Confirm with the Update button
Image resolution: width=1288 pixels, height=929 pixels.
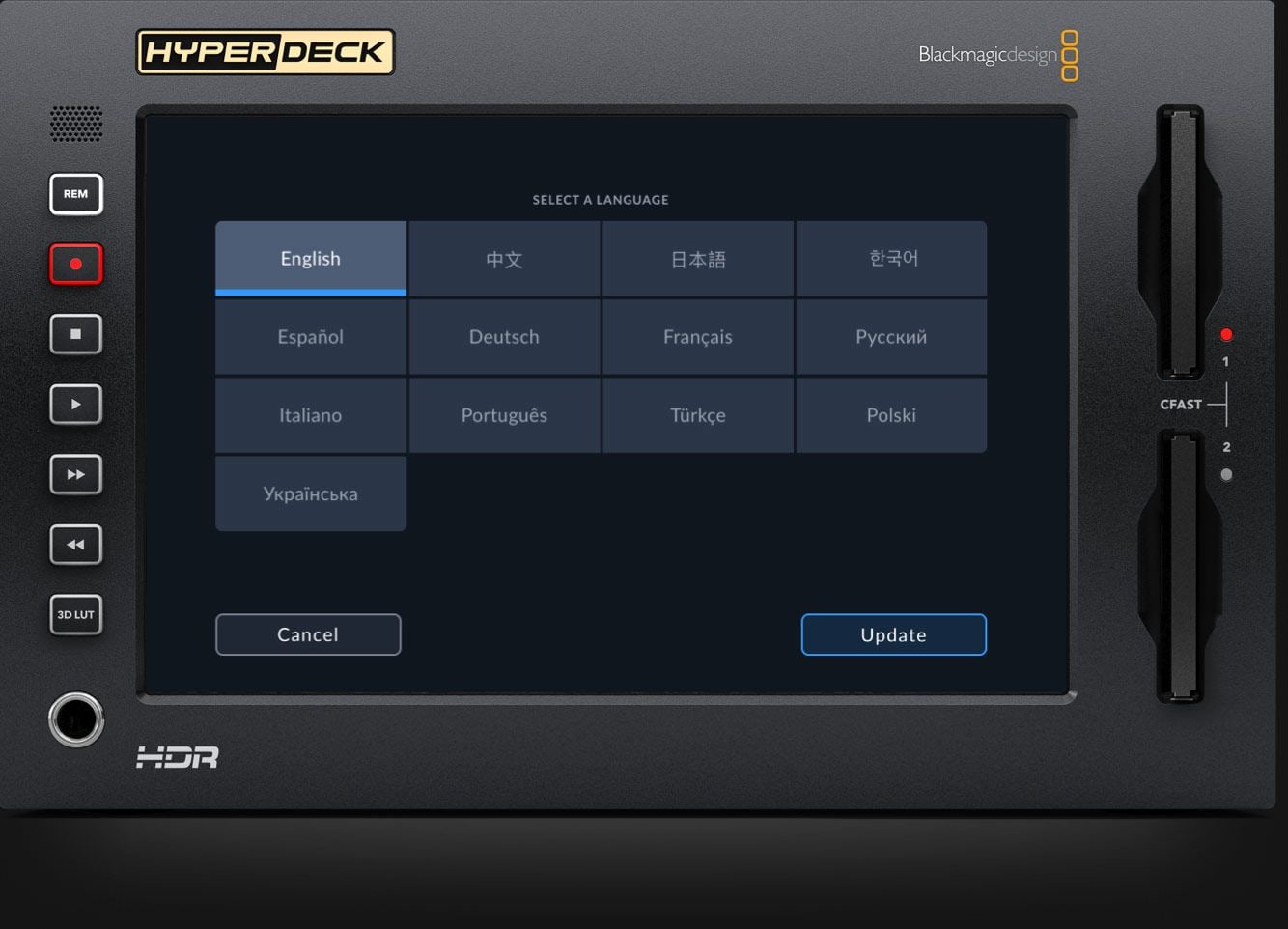point(894,634)
